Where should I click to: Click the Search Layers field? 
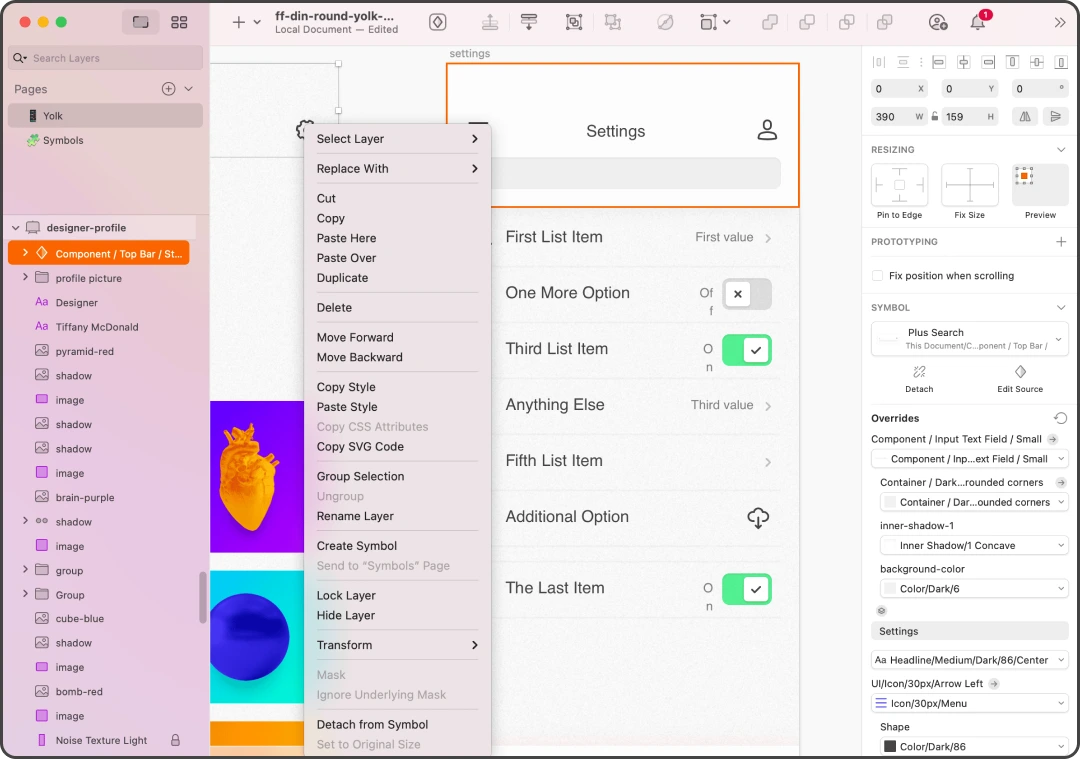(105, 58)
